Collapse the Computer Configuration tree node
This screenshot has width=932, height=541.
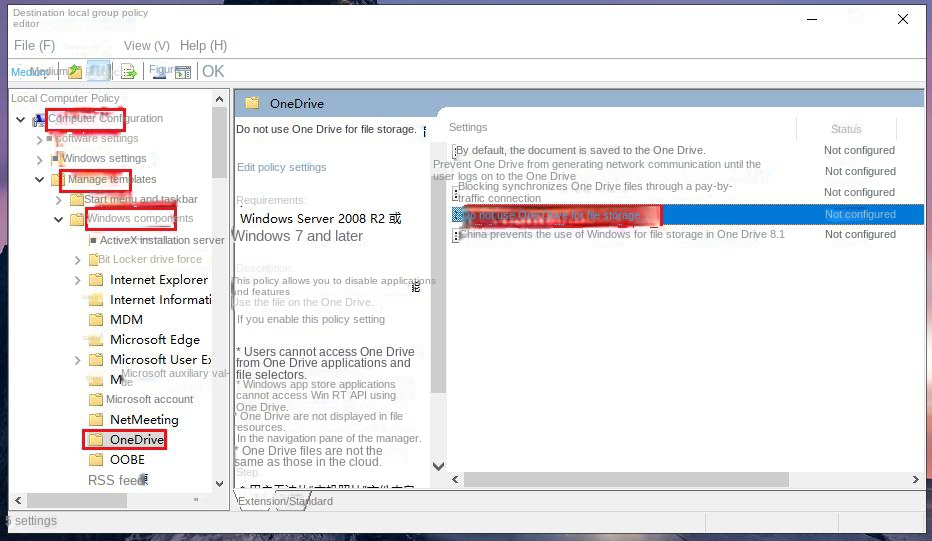click(21, 119)
